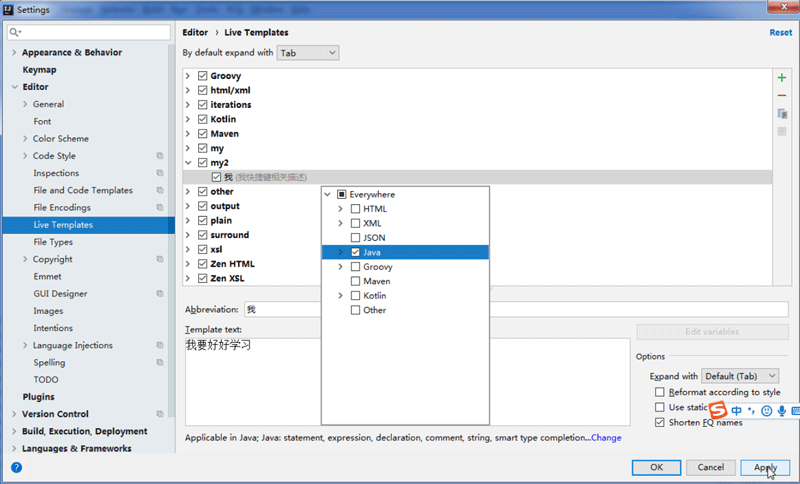Click the Reset link at top right
The width and height of the screenshot is (800, 484).
780,33
